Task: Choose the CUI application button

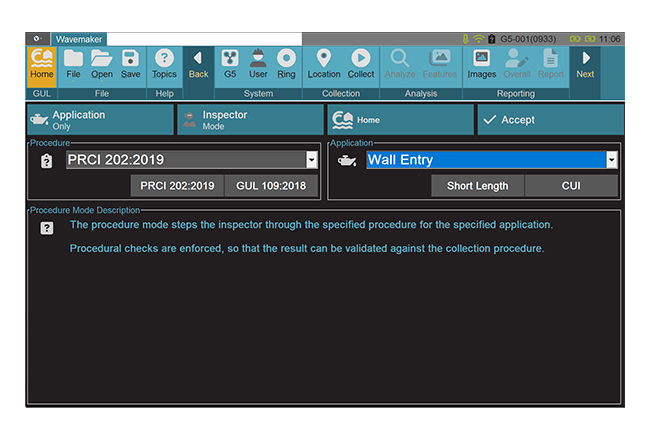Action: click(571, 186)
